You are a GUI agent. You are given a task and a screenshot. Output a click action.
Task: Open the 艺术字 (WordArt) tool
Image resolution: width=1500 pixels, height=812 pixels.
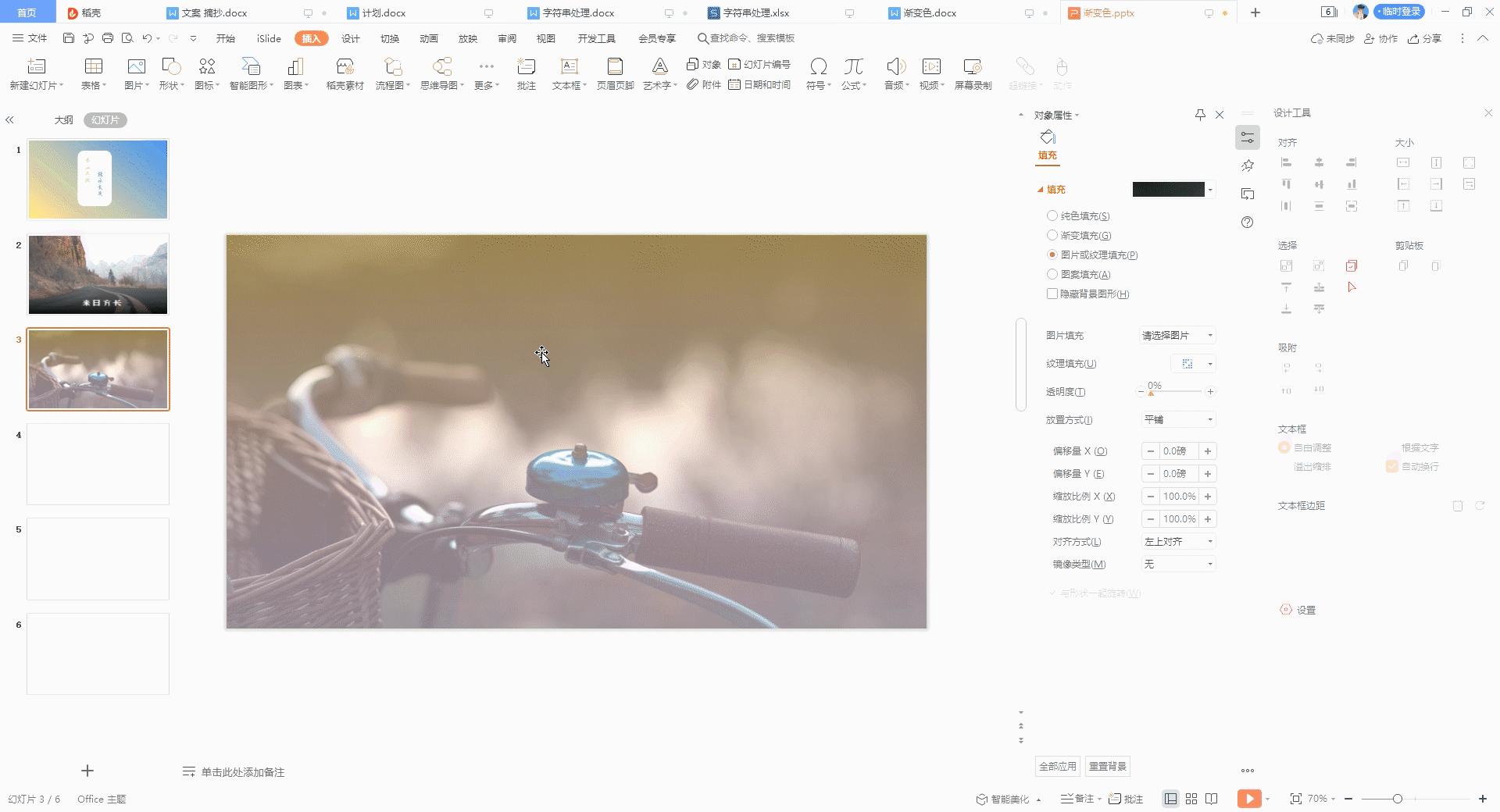659,68
